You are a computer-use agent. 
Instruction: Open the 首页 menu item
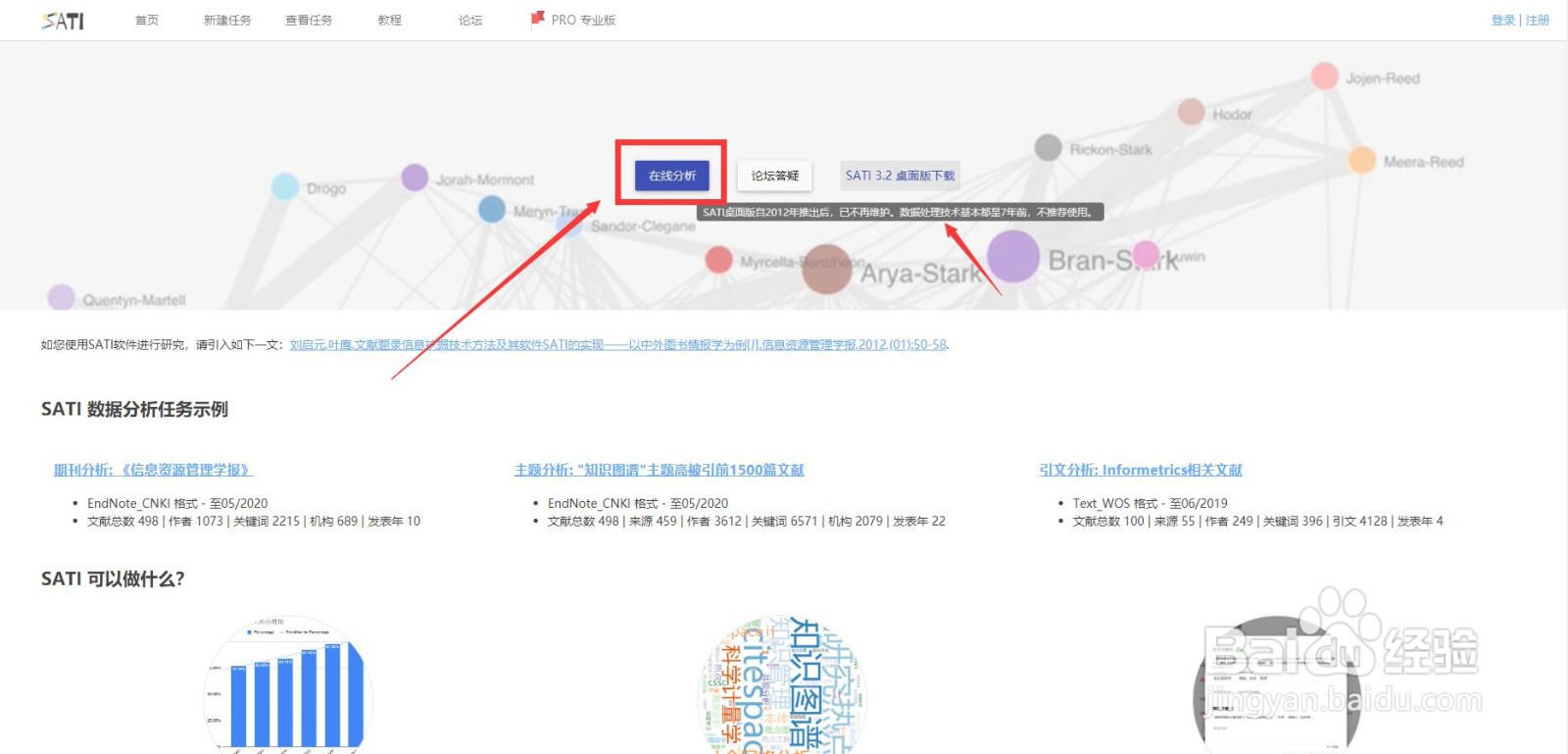(147, 21)
